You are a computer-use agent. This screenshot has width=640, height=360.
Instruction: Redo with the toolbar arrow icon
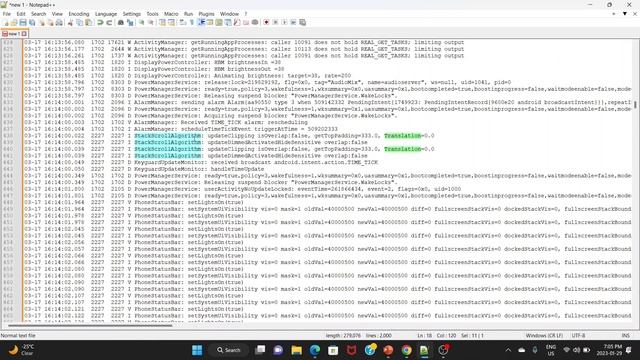[109, 22]
